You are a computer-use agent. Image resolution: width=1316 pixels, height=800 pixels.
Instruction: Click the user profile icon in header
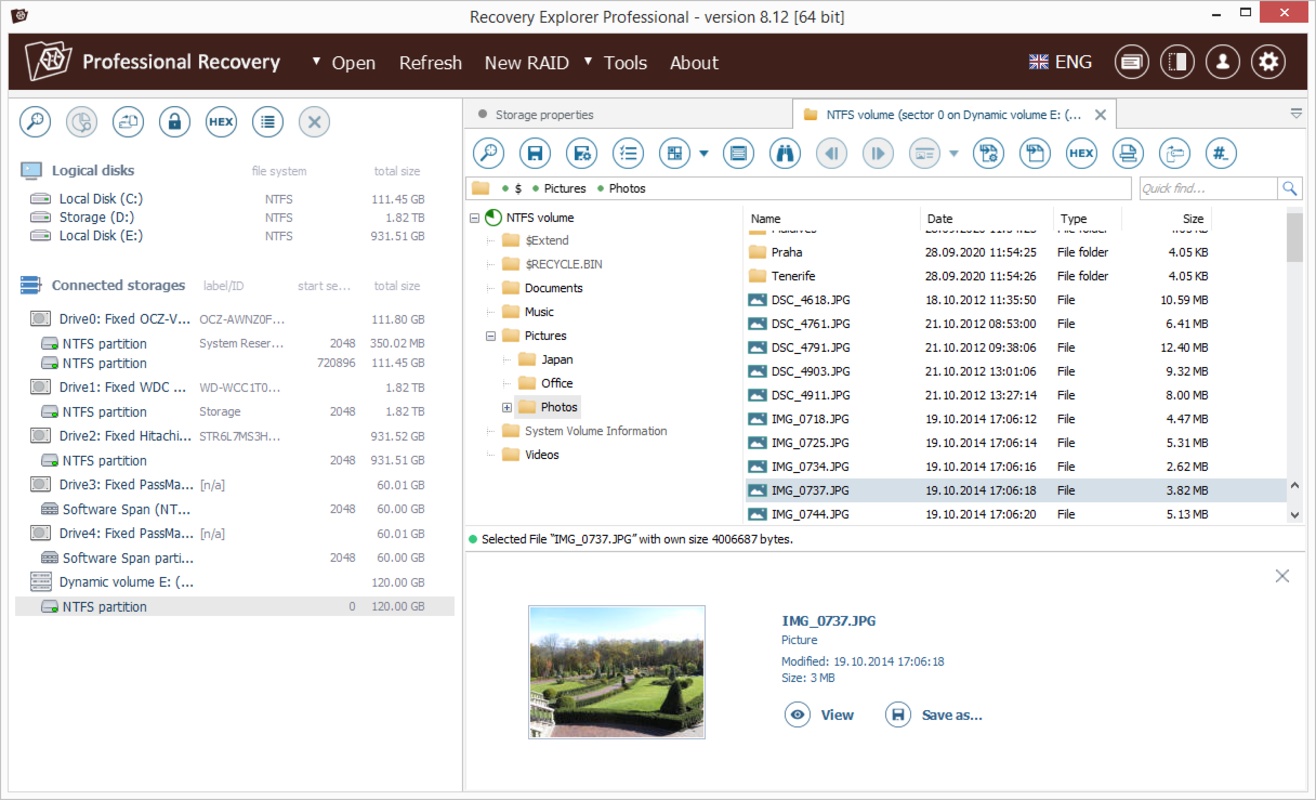(x=1222, y=62)
